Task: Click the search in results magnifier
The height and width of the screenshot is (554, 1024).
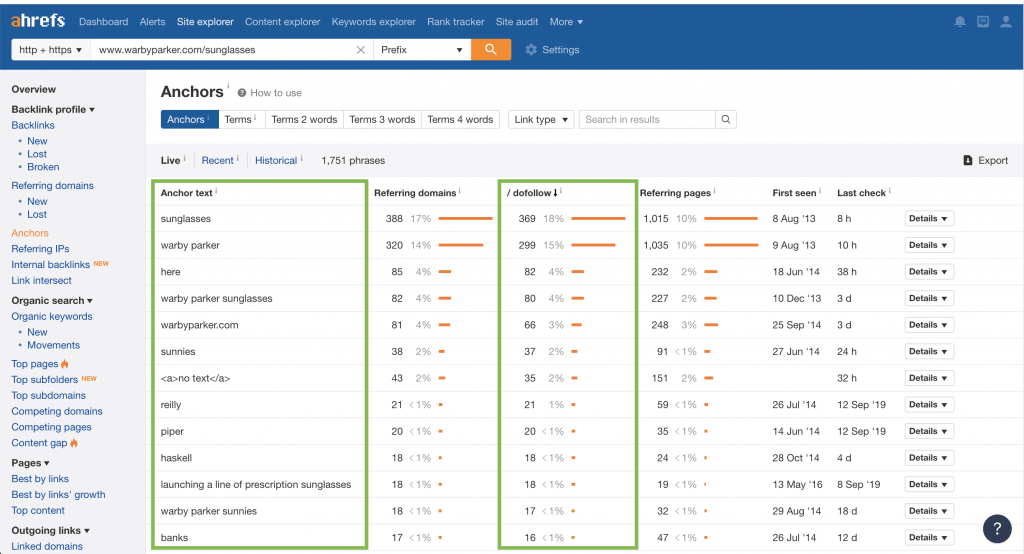Action: [726, 120]
